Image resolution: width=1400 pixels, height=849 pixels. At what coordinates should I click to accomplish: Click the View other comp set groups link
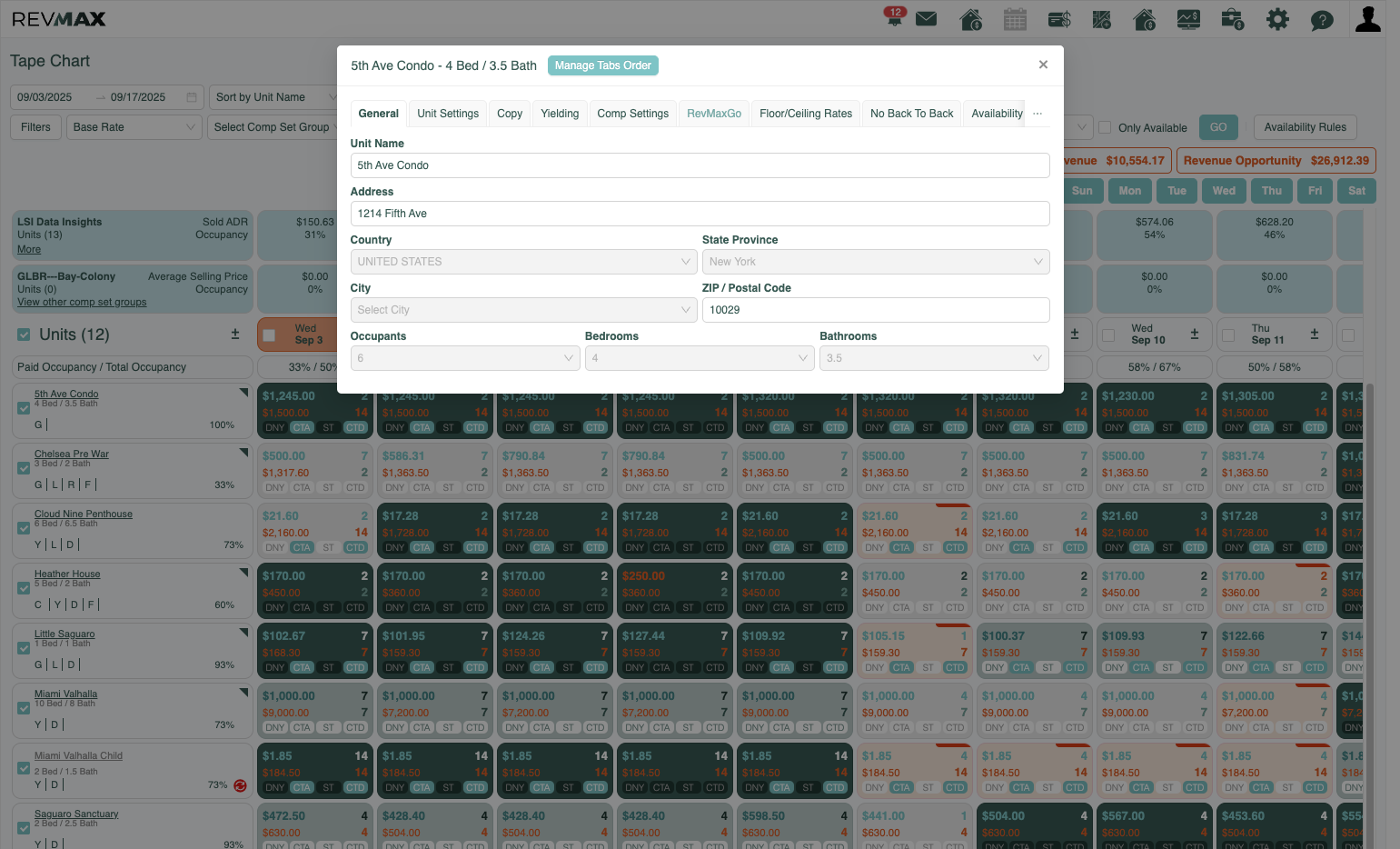pyautogui.click(x=82, y=303)
